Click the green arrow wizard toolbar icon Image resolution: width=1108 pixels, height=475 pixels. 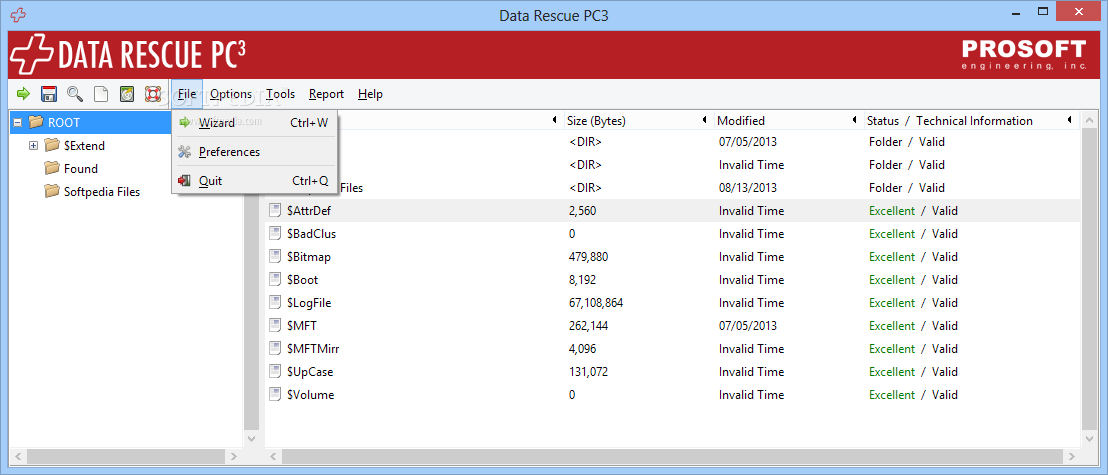click(x=23, y=93)
